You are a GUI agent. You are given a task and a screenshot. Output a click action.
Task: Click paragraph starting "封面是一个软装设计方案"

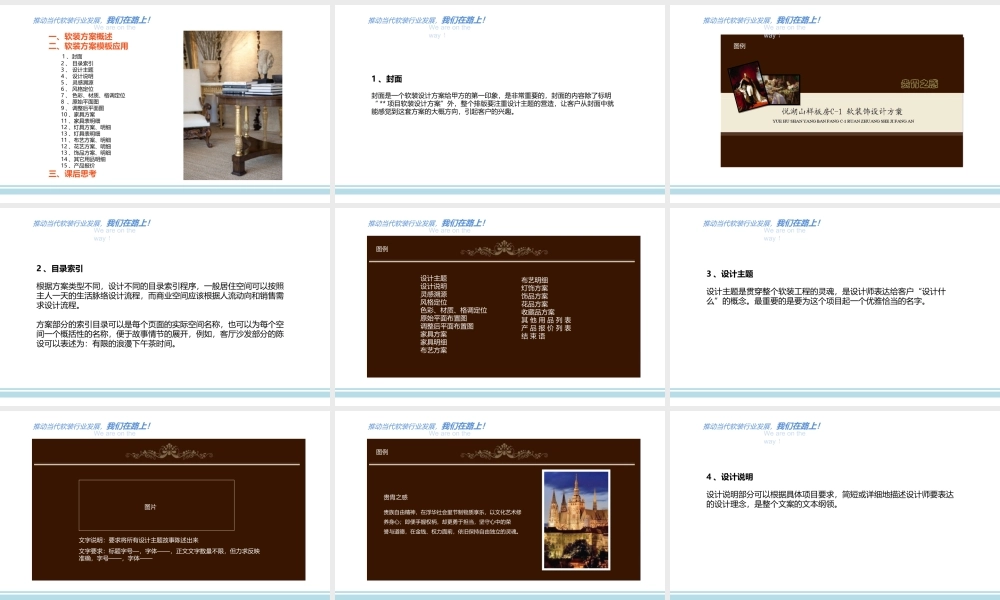tap(492, 103)
